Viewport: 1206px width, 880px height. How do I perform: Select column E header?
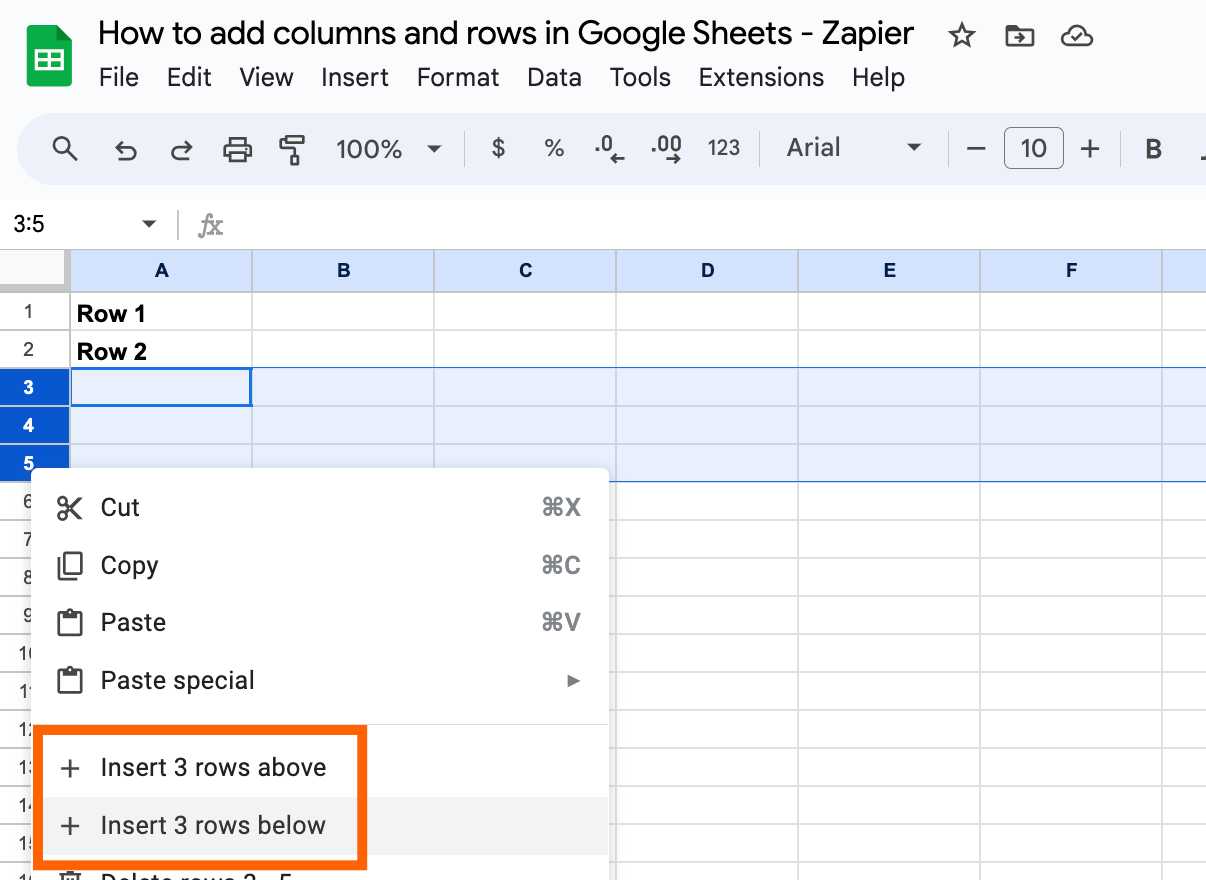click(889, 271)
